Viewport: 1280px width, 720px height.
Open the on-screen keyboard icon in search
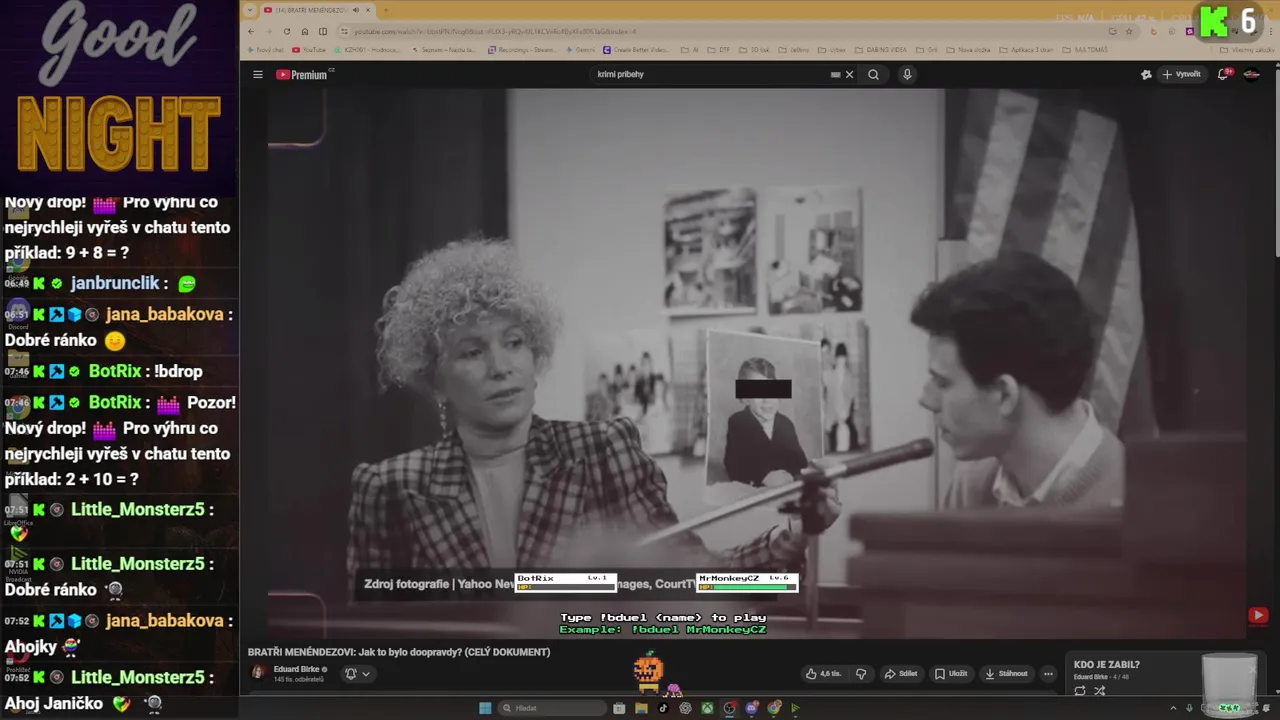point(835,74)
